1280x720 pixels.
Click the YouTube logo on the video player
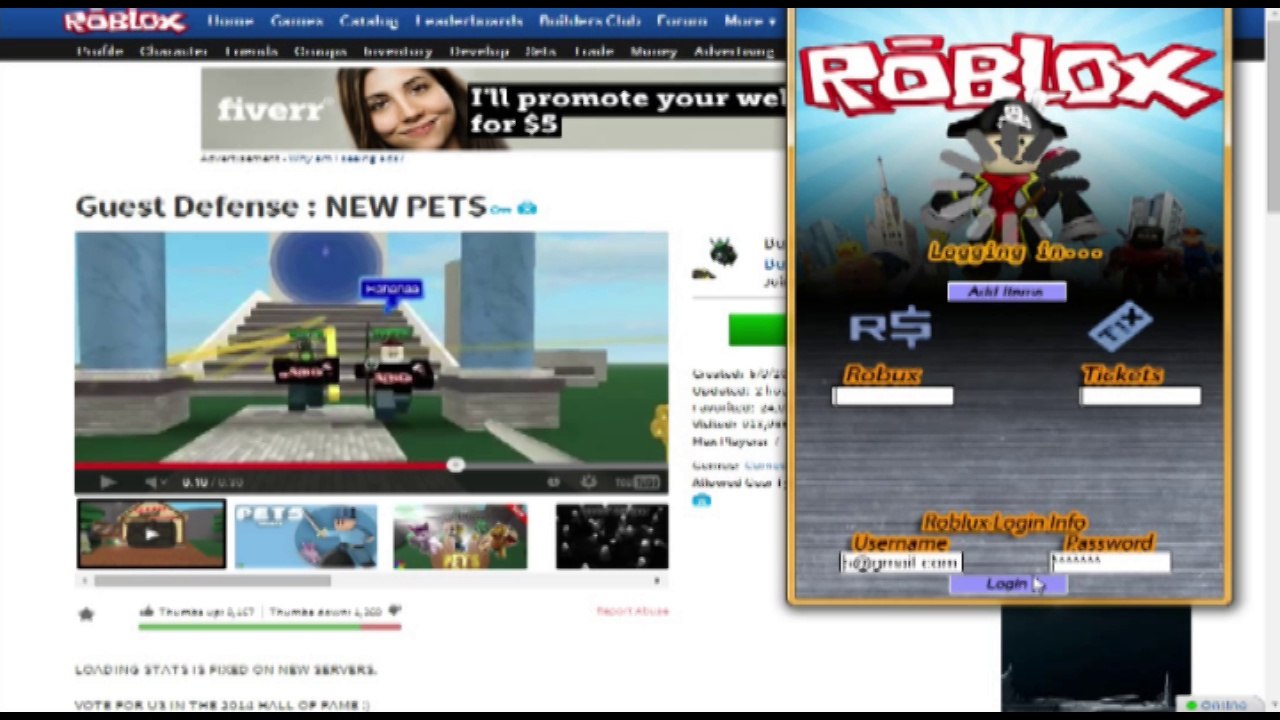(638, 482)
